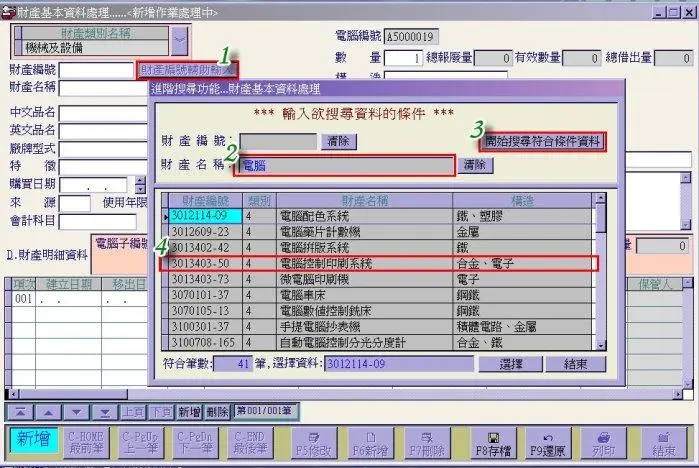Increase 購買日期 with spinner up arrow
The width and height of the screenshot is (699, 468).
click(x=140, y=180)
